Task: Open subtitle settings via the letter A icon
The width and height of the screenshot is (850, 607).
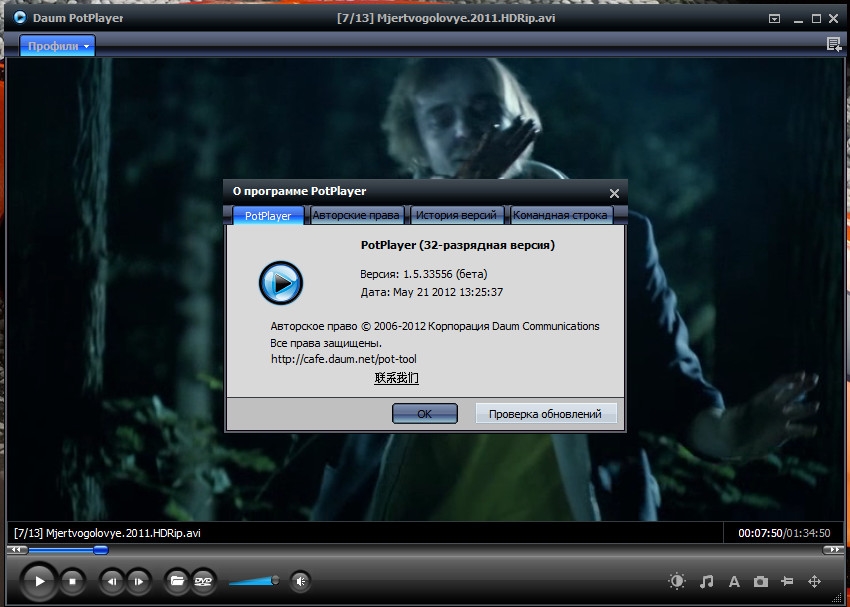Action: [x=733, y=581]
